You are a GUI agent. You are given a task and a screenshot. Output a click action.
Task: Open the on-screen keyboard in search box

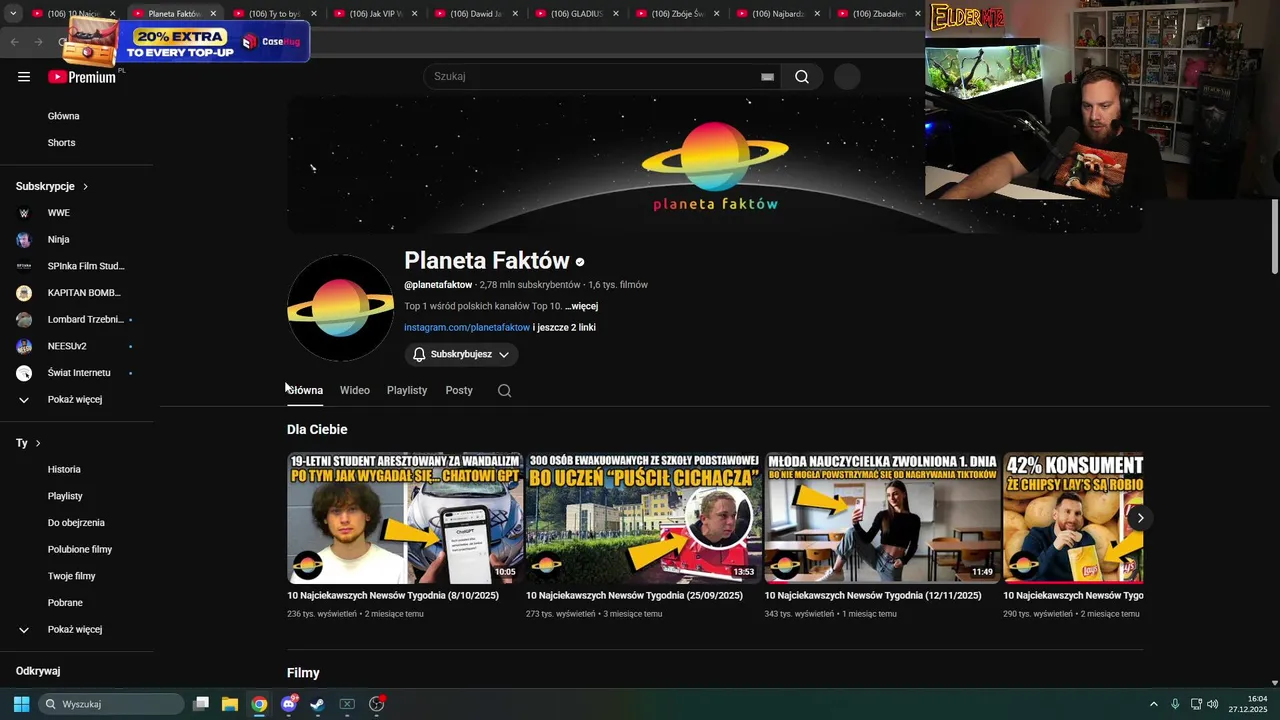[767, 77]
